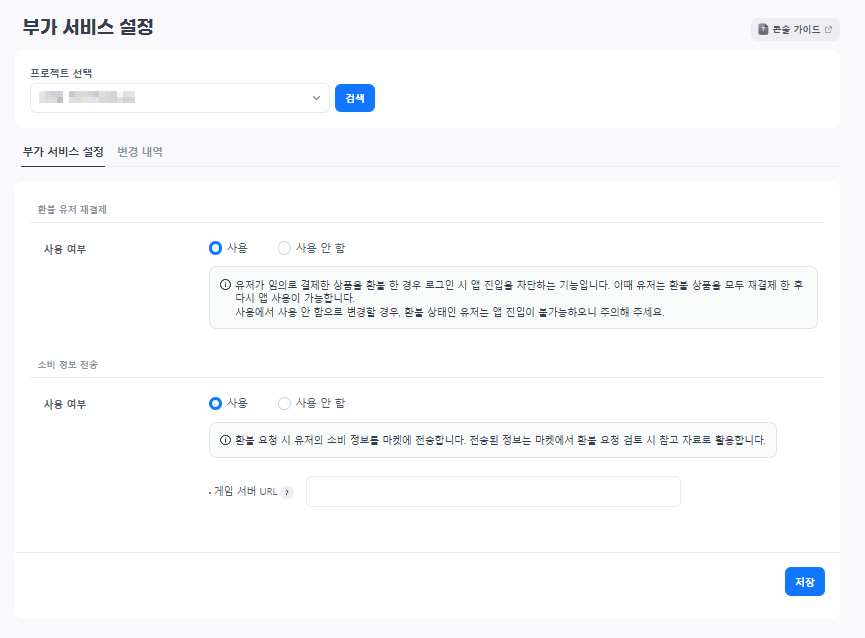Enable 사용 for 소비 정보 전송
The width and height of the screenshot is (865, 638).
[215, 403]
